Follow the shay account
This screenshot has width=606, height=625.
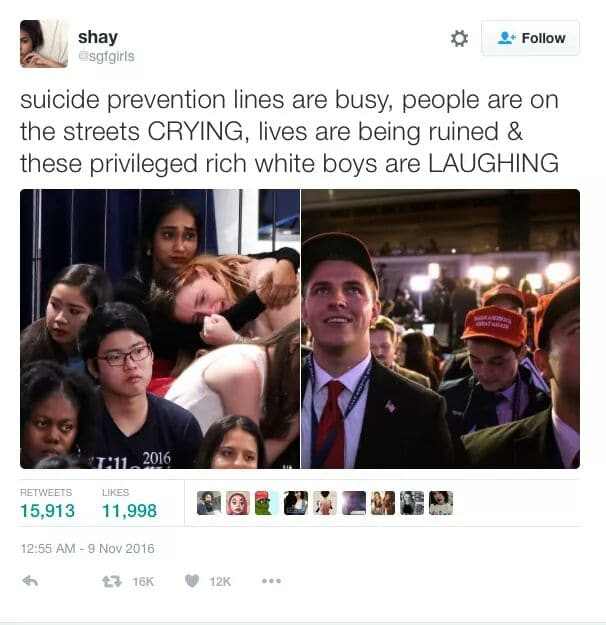click(530, 38)
